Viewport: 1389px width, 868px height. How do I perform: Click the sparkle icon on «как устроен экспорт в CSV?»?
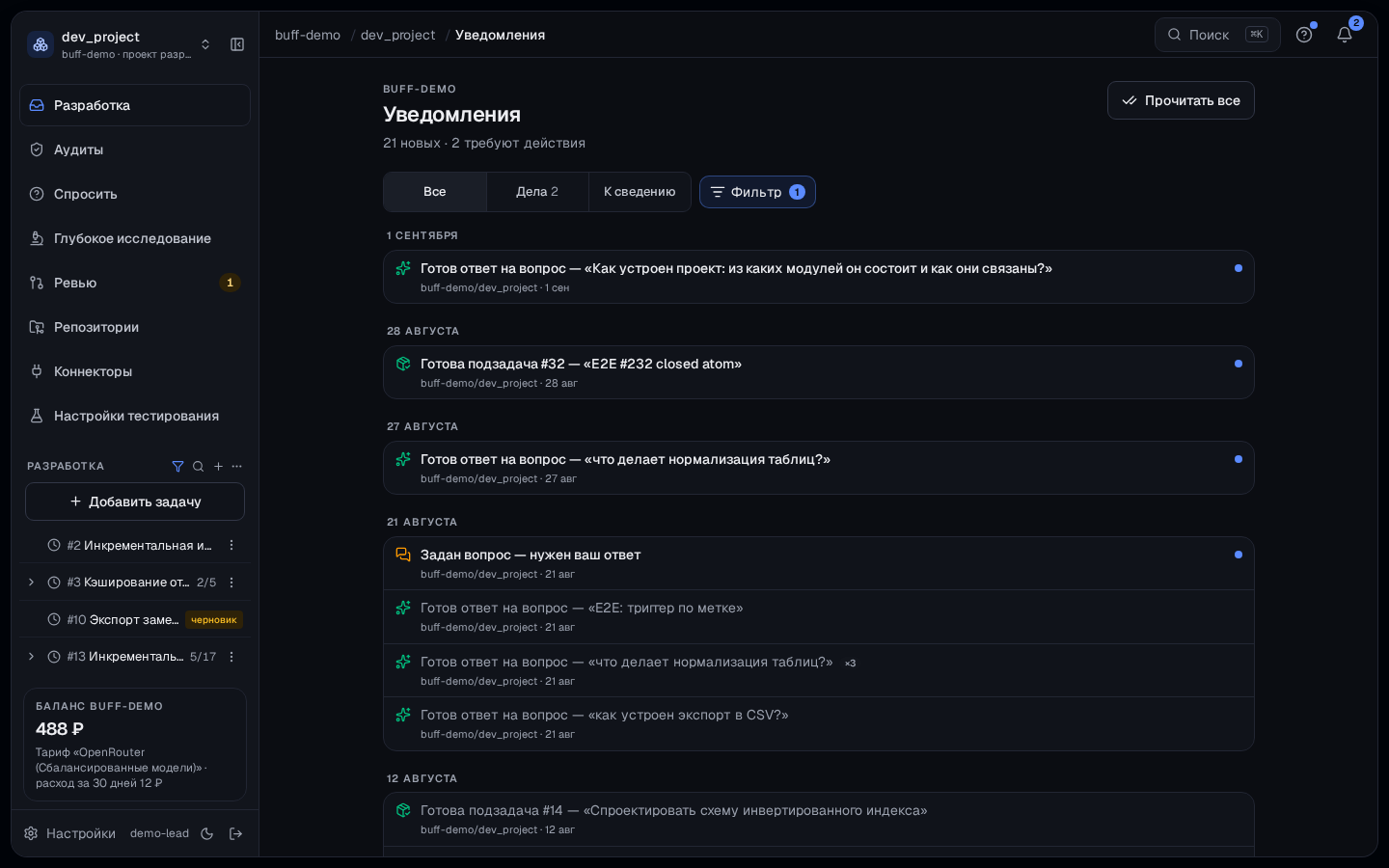pyautogui.click(x=403, y=715)
